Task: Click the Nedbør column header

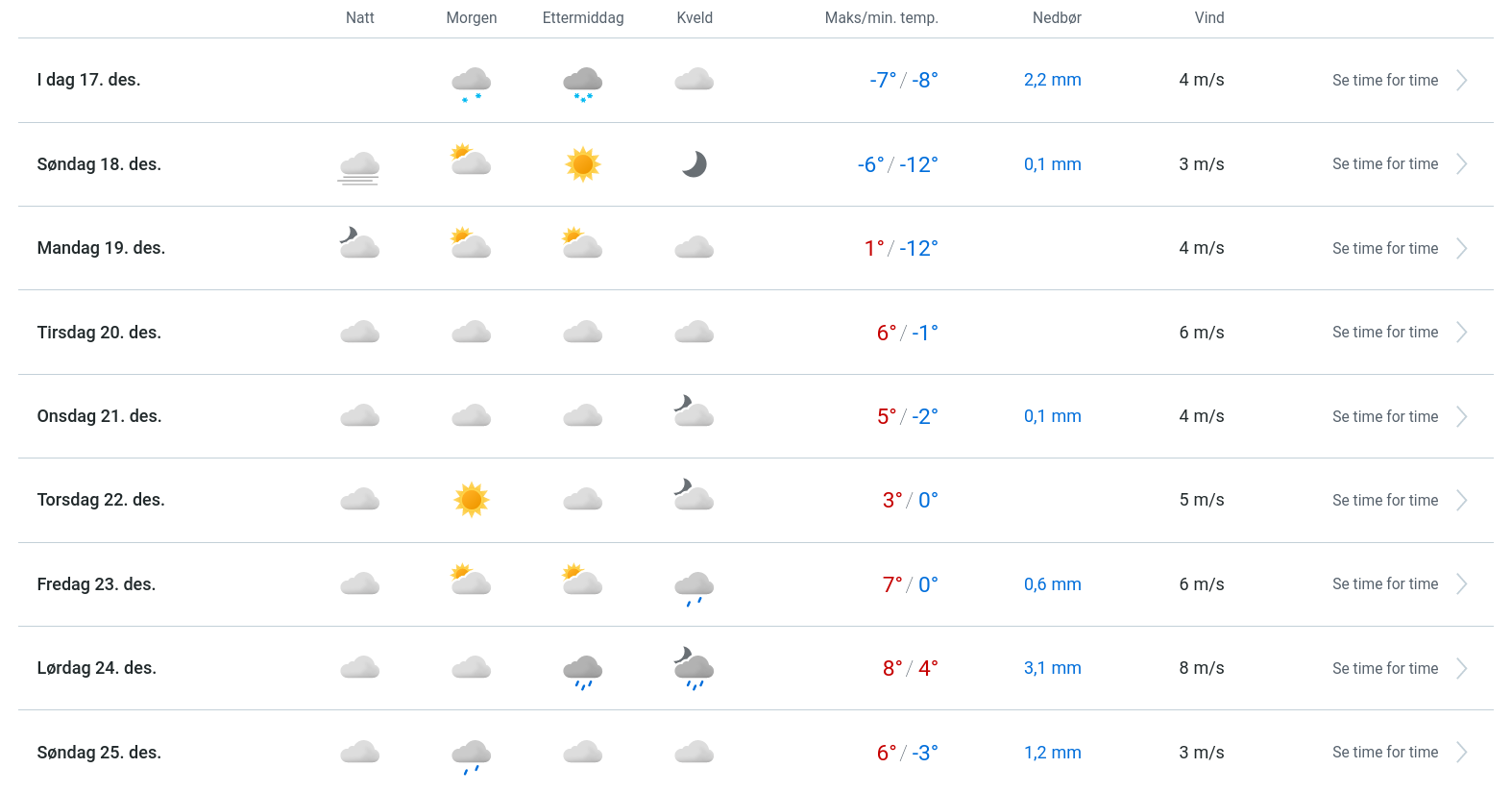Action: [x=1057, y=18]
